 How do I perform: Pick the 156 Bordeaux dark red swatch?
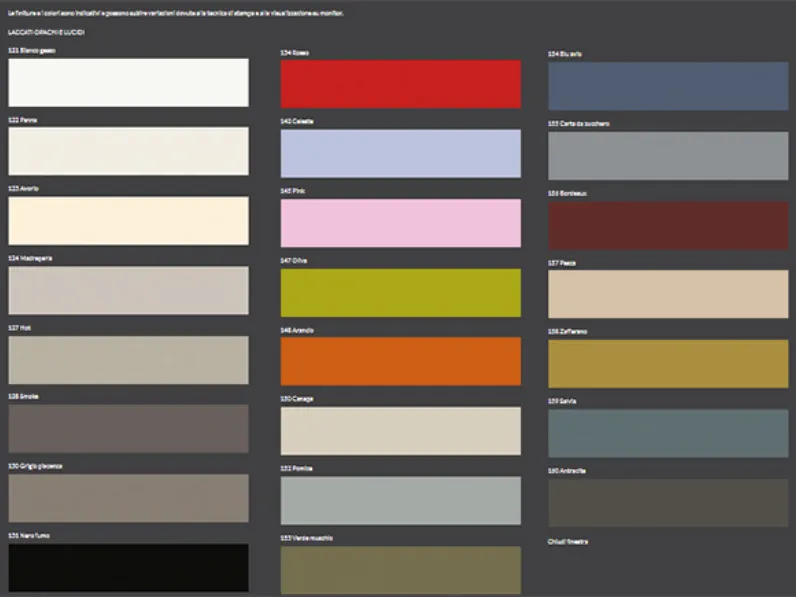click(668, 225)
